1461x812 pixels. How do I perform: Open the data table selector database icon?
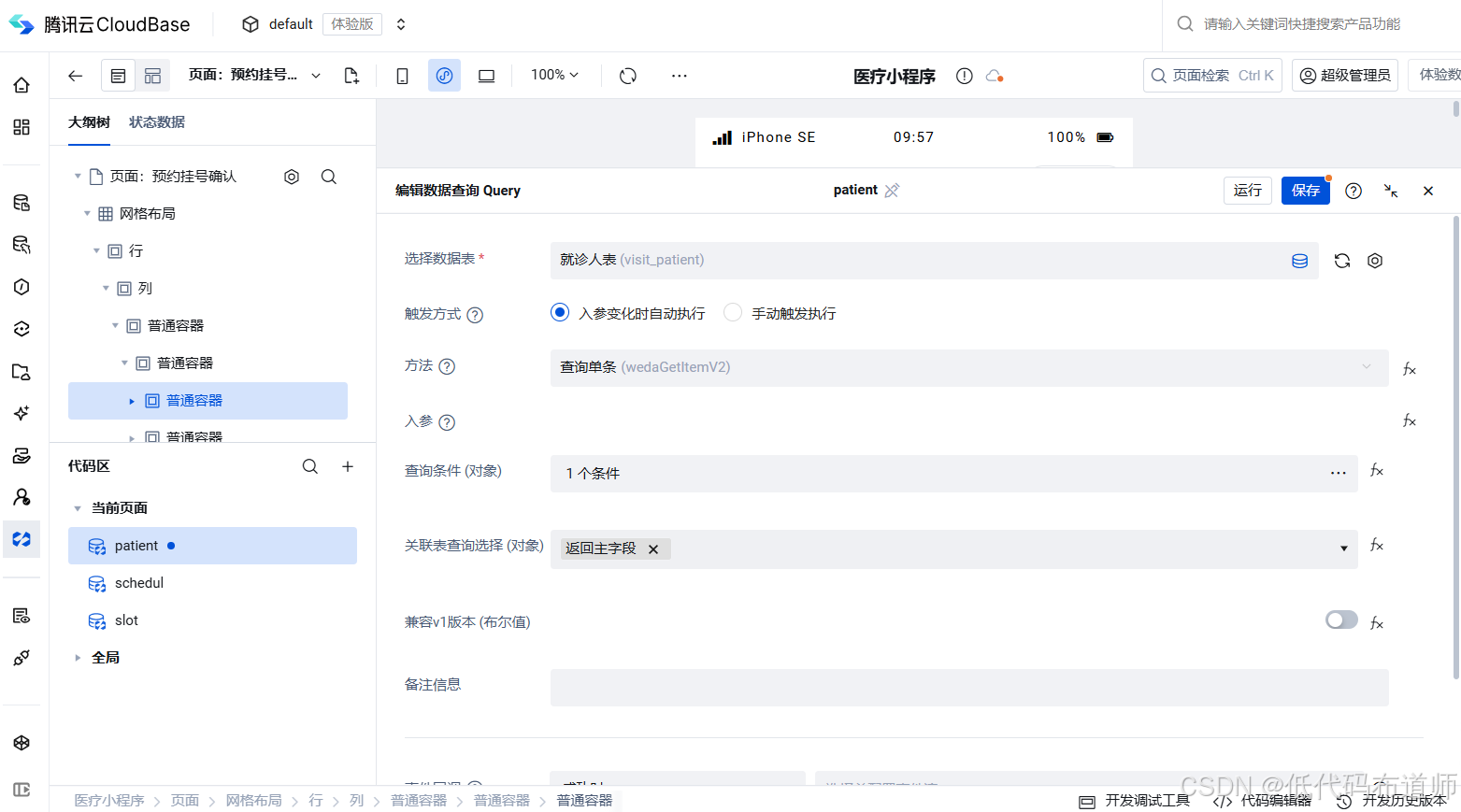[1299, 261]
